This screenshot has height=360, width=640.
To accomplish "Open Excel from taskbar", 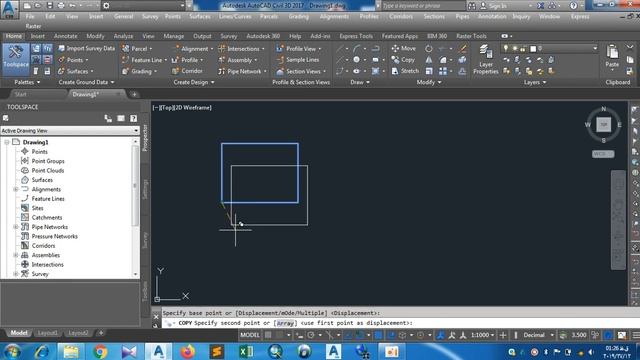I will tap(246, 351).
